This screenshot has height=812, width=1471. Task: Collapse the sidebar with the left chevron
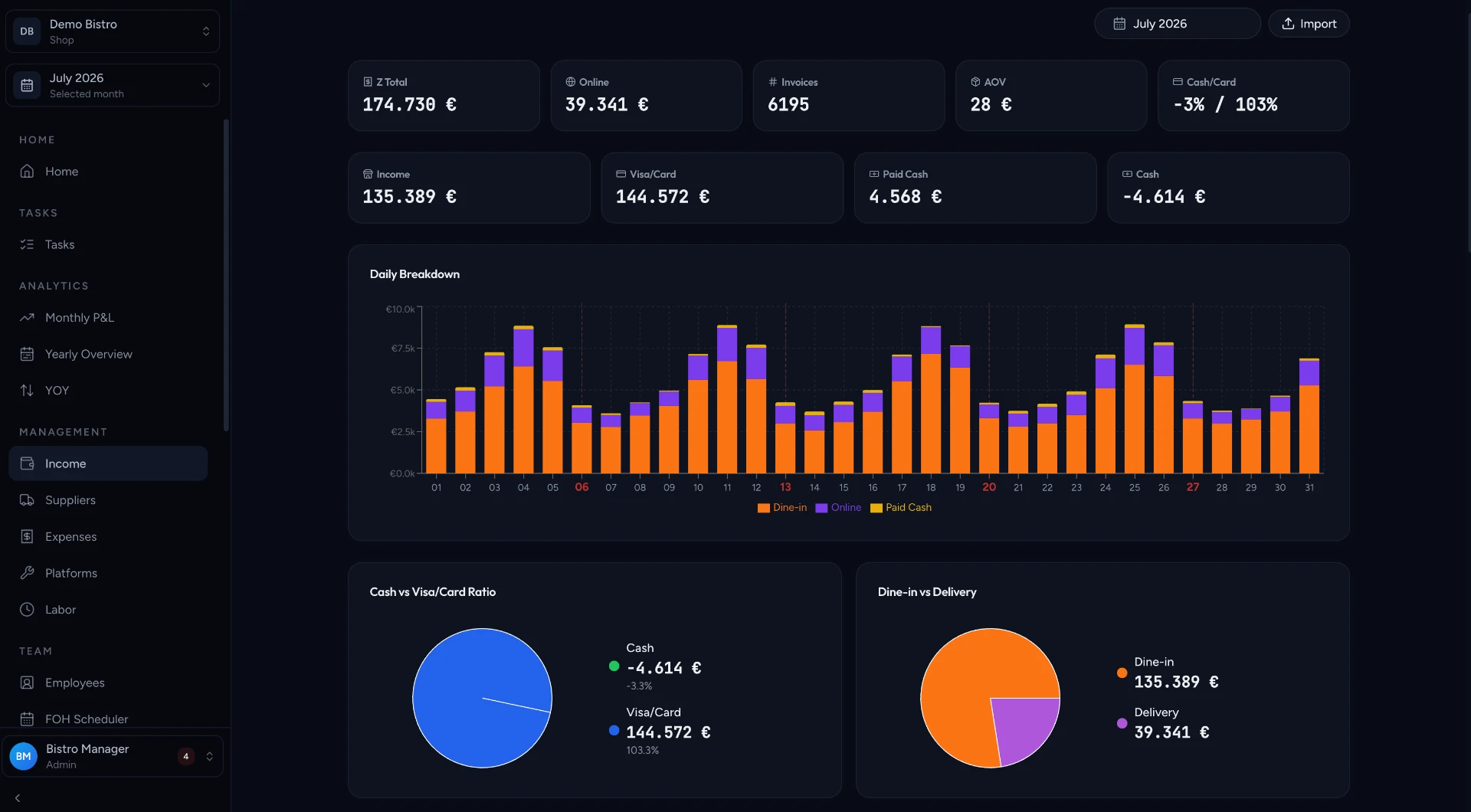(x=18, y=798)
